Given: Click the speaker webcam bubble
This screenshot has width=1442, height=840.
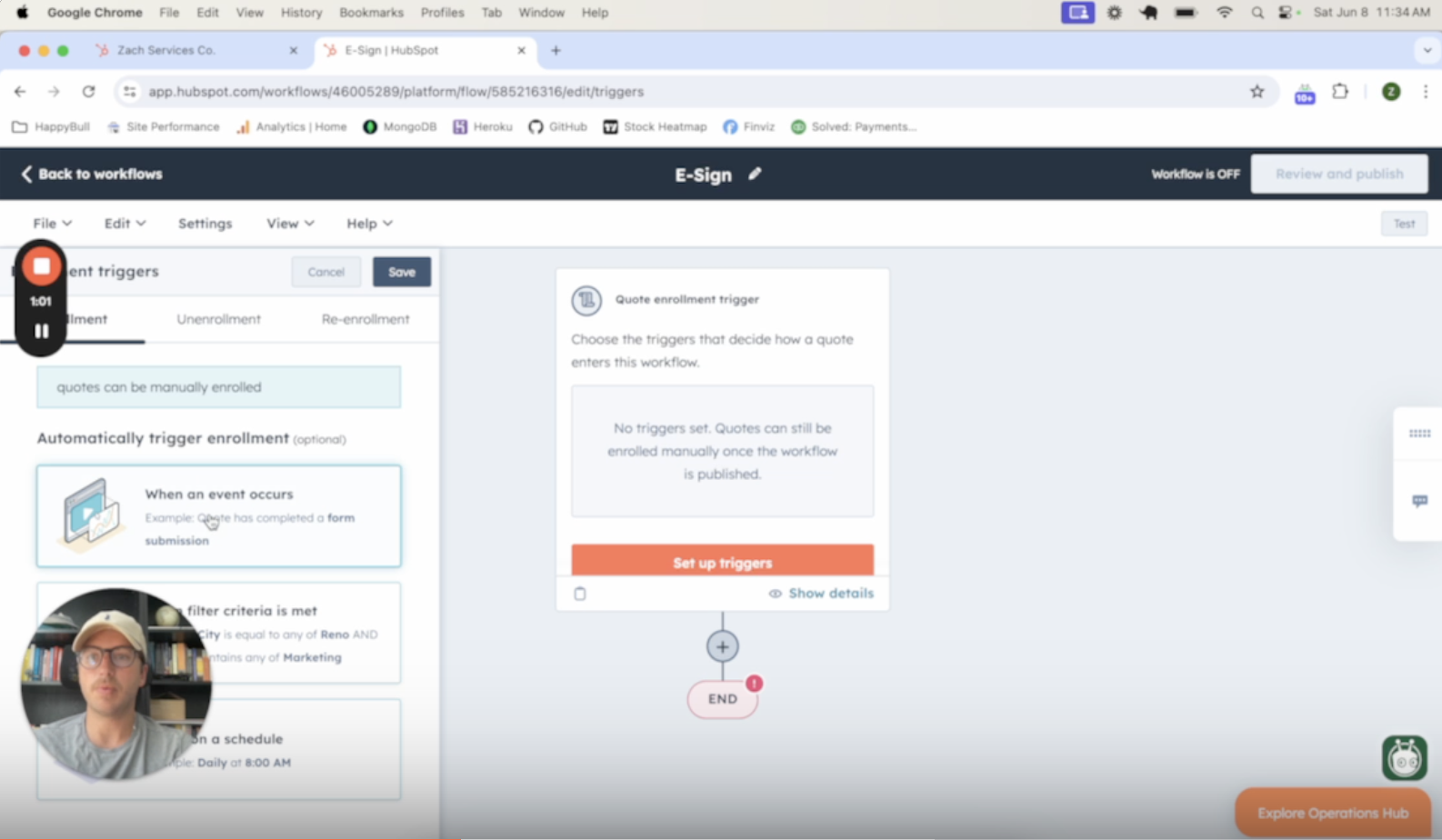Looking at the screenshot, I should pos(115,684).
